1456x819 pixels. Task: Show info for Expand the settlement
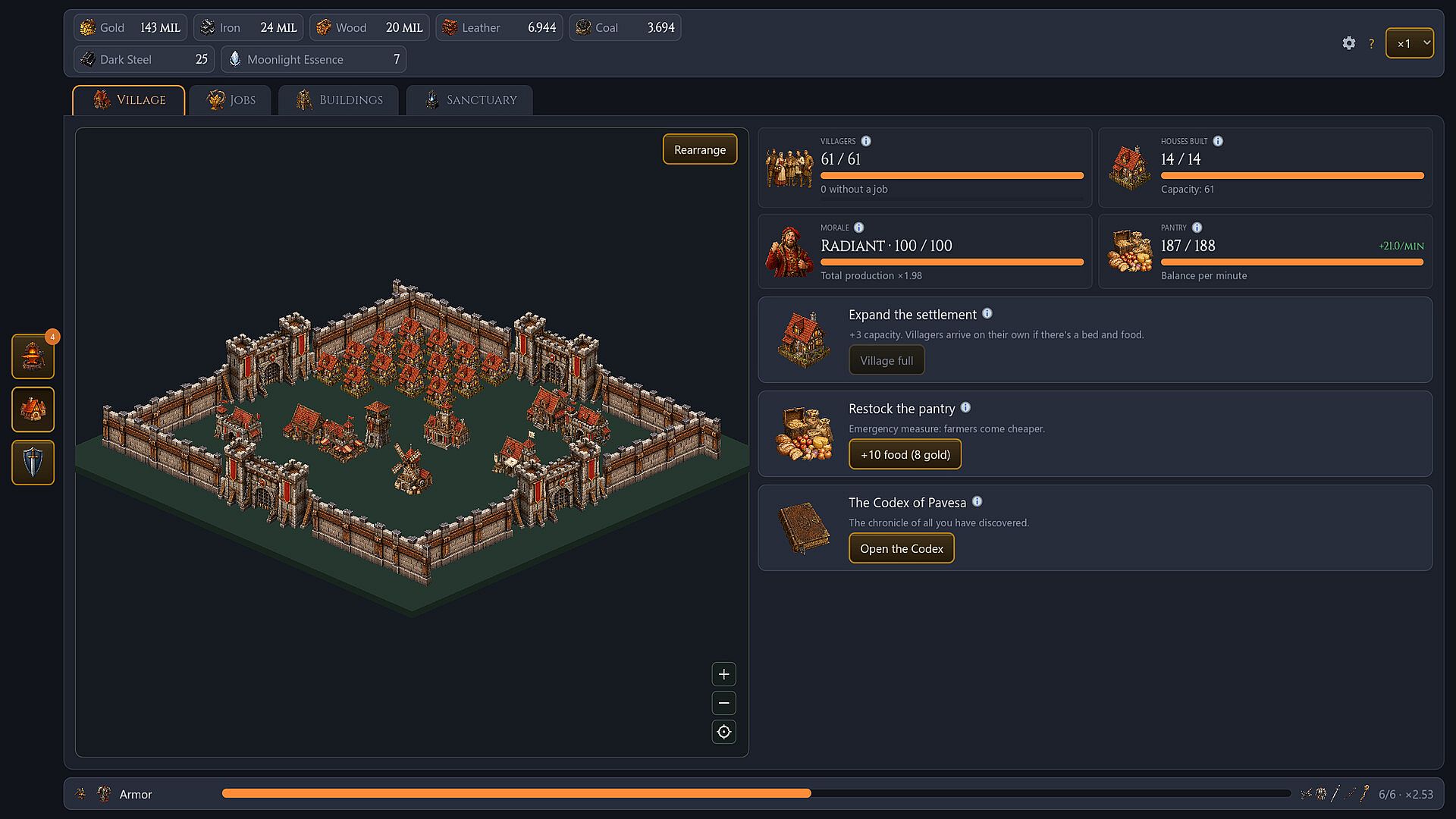click(x=987, y=313)
